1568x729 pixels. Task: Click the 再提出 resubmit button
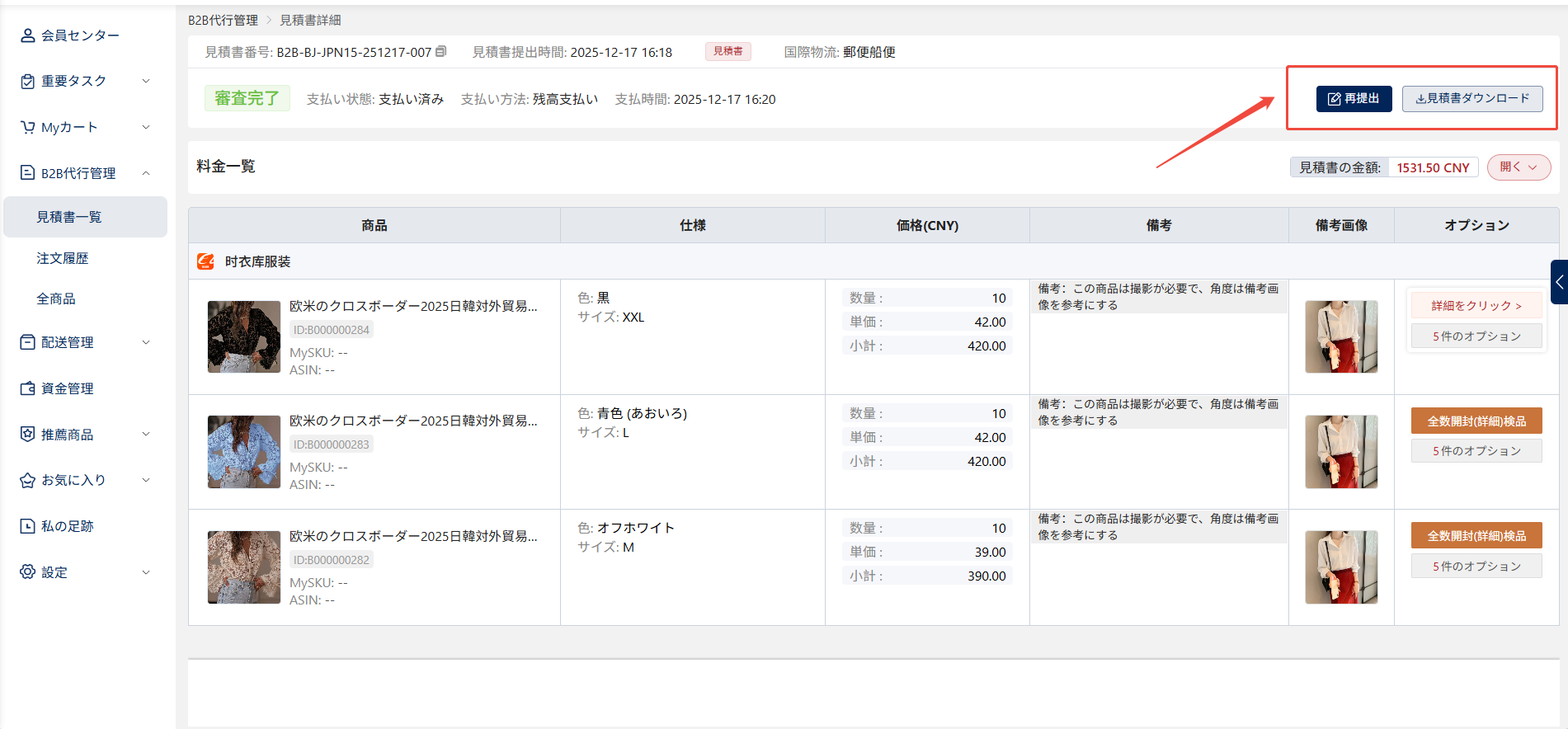point(1354,98)
